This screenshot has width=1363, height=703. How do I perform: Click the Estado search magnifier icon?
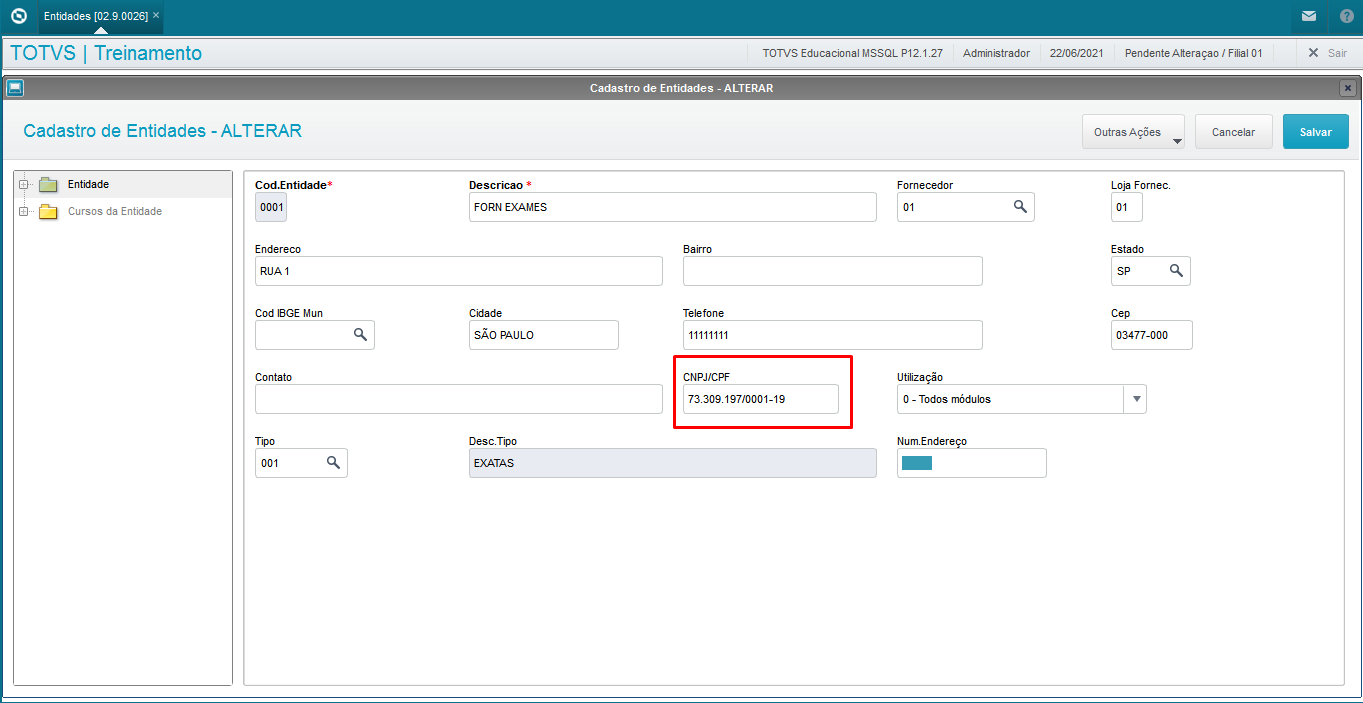tap(1176, 271)
